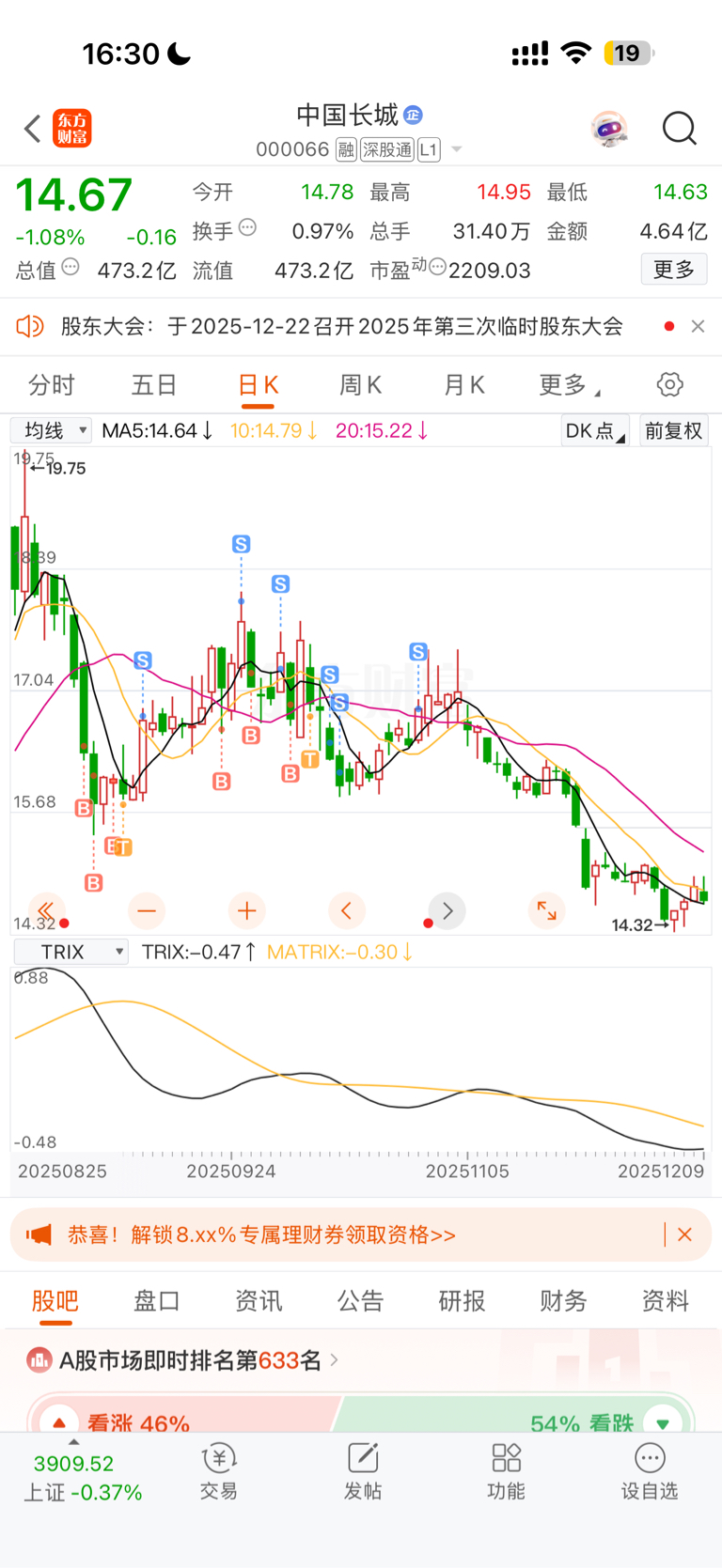Switch to 资料 tab

coord(665,1301)
